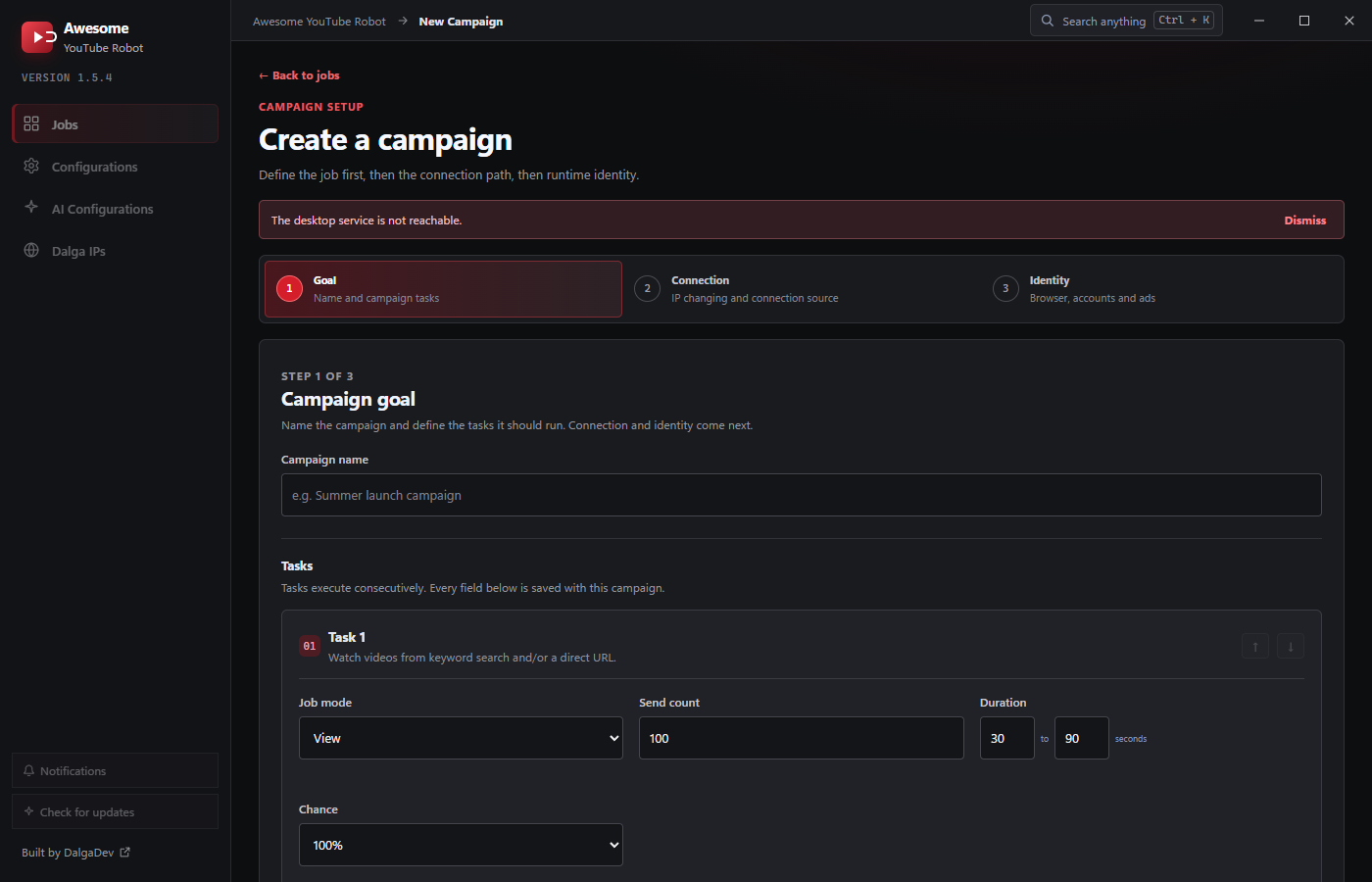Click the AI Configurations sparkle icon

tap(31, 208)
